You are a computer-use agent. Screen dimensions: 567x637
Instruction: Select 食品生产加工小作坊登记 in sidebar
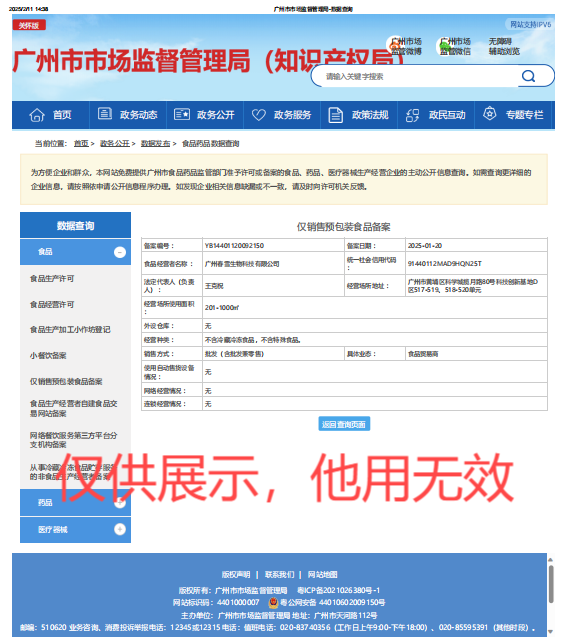(70, 330)
